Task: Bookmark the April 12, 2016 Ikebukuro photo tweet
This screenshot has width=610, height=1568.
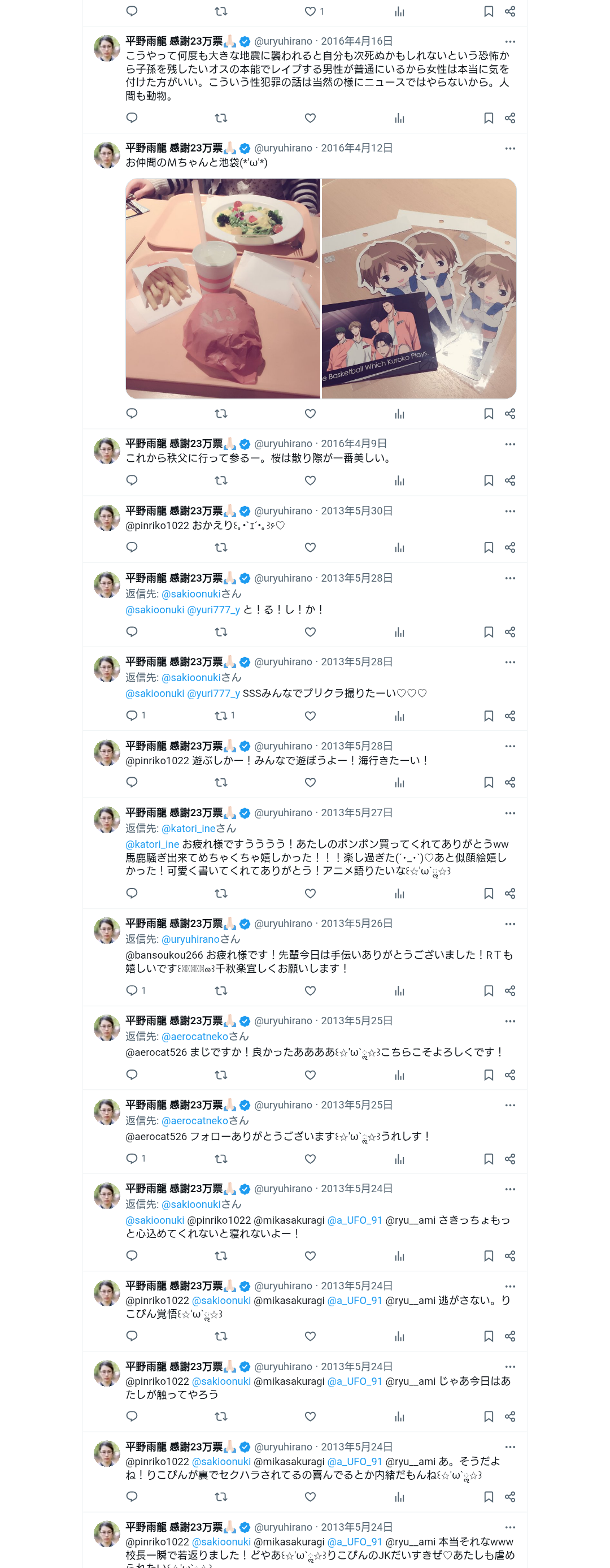Action: [x=489, y=414]
